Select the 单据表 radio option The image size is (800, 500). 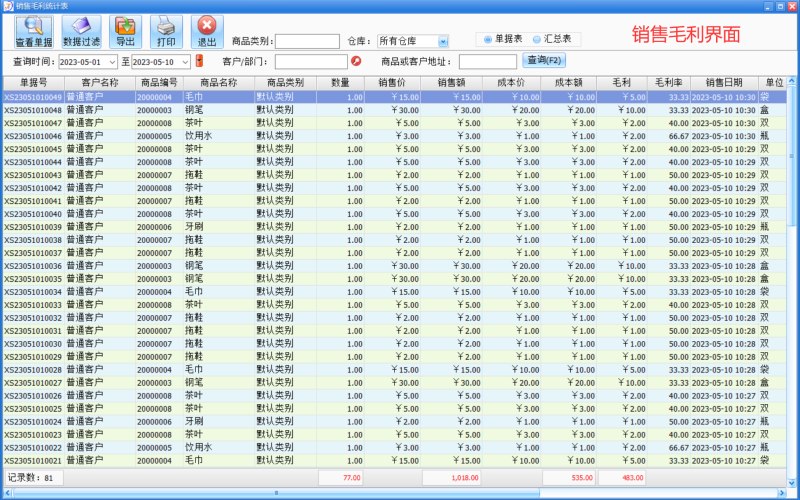click(x=503, y=39)
